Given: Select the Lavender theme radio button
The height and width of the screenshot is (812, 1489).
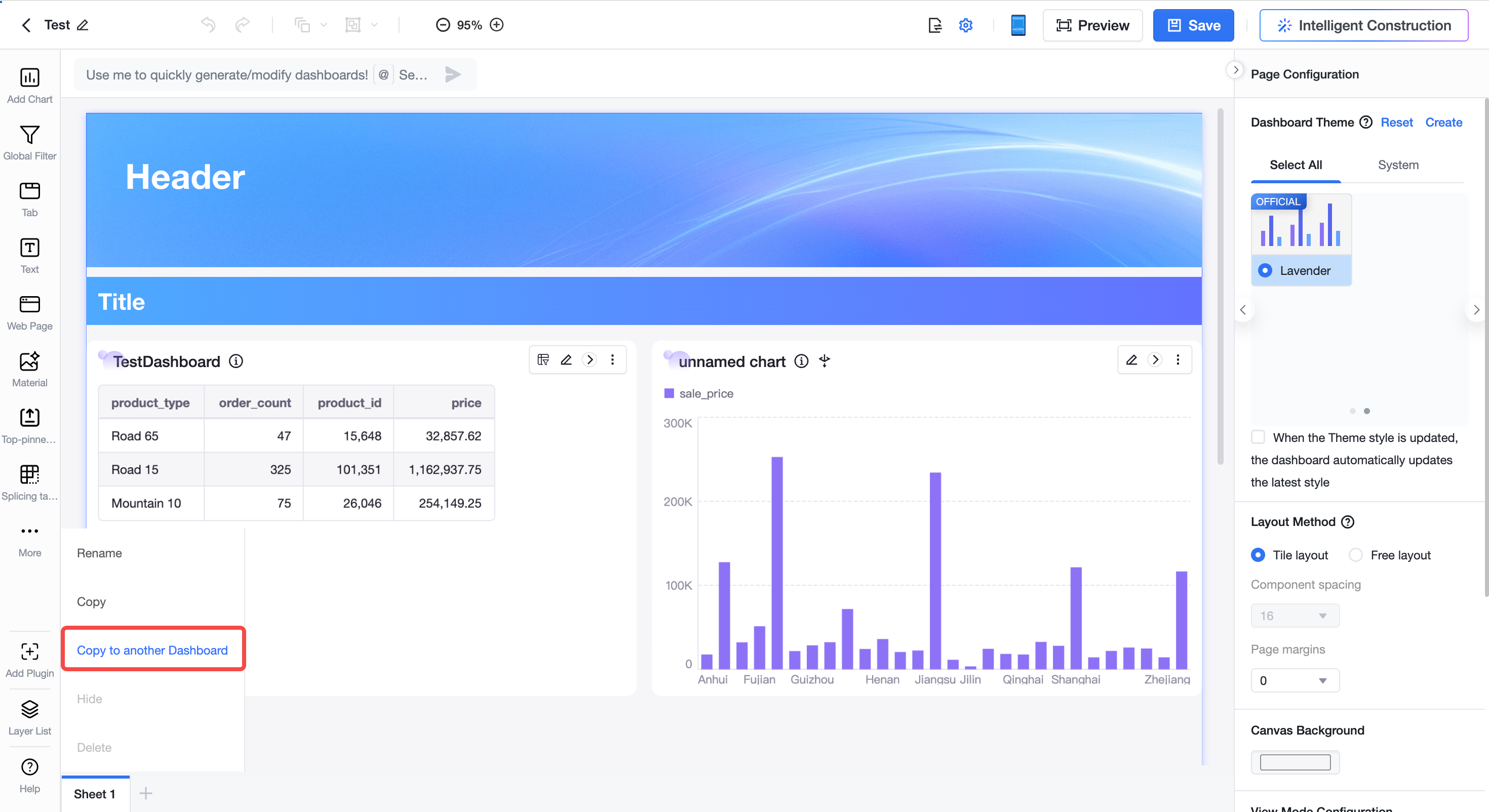Looking at the screenshot, I should (1265, 270).
